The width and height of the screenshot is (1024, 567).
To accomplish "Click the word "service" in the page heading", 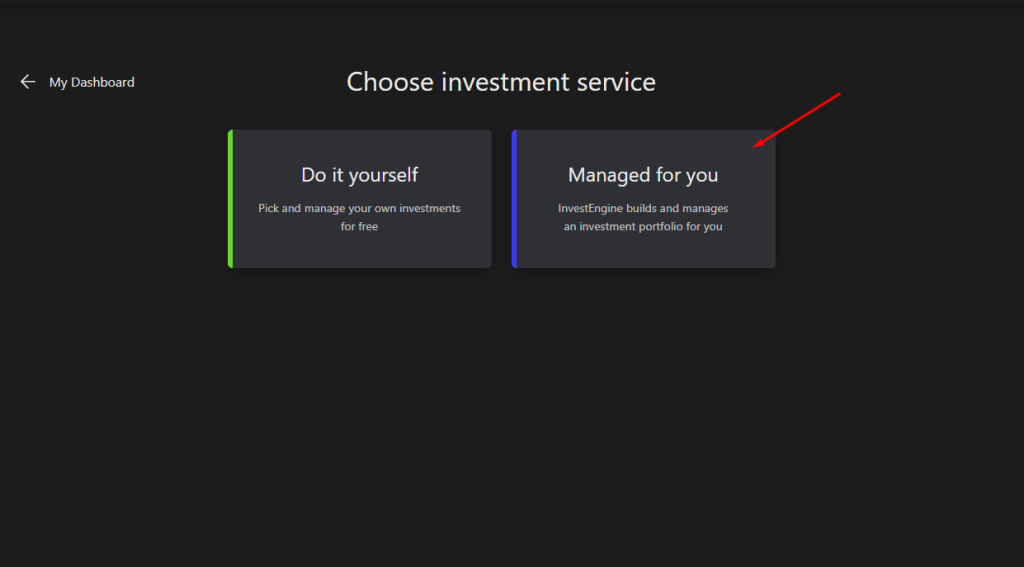I will [x=618, y=82].
